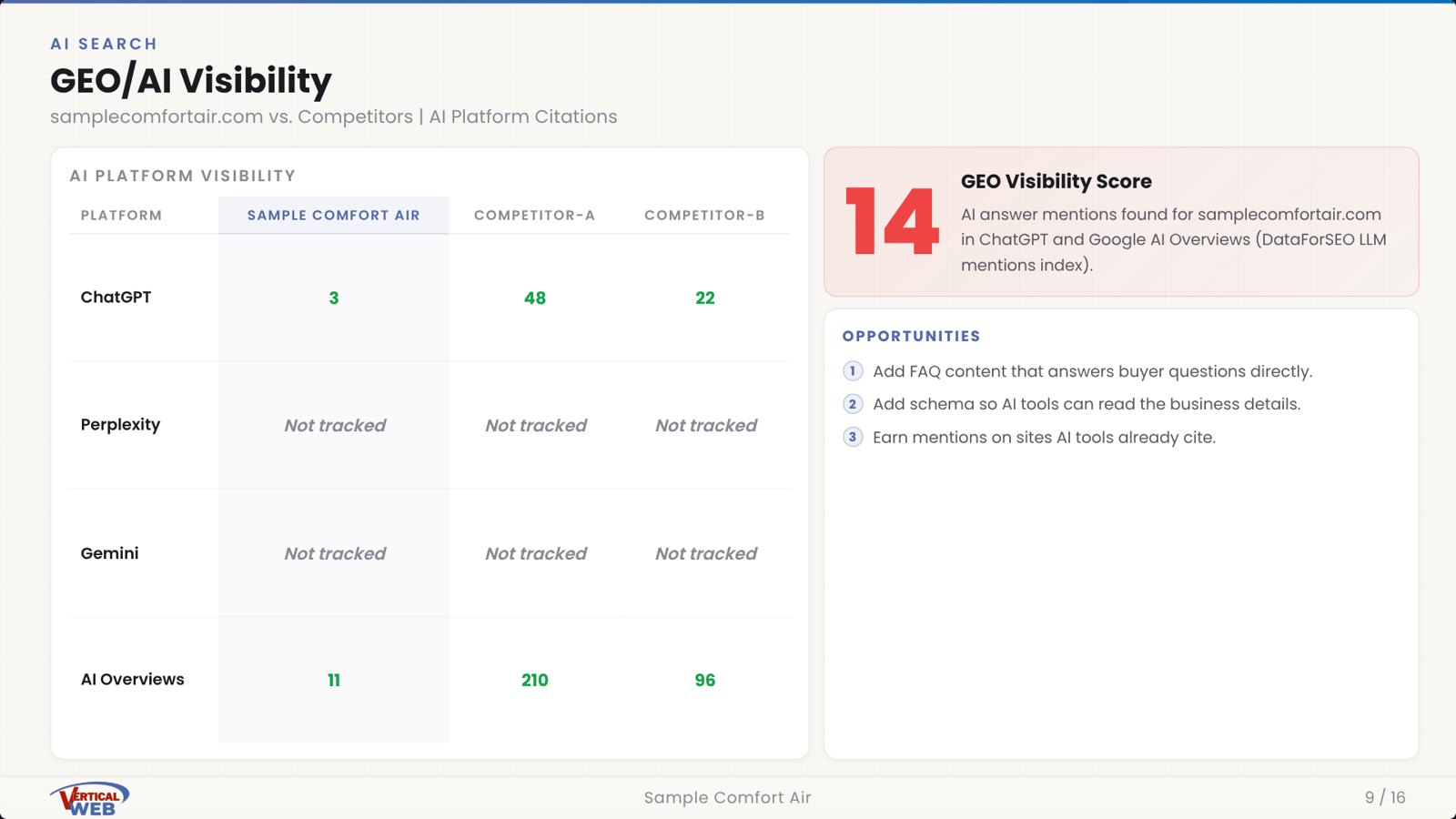Click the samplecomfortair.com vs. Competitors subtitle
This screenshot has width=1456, height=819.
point(334,116)
